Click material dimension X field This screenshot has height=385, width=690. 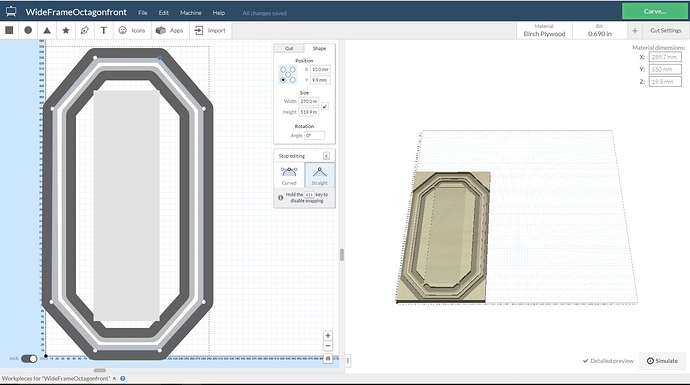pyautogui.click(x=665, y=57)
